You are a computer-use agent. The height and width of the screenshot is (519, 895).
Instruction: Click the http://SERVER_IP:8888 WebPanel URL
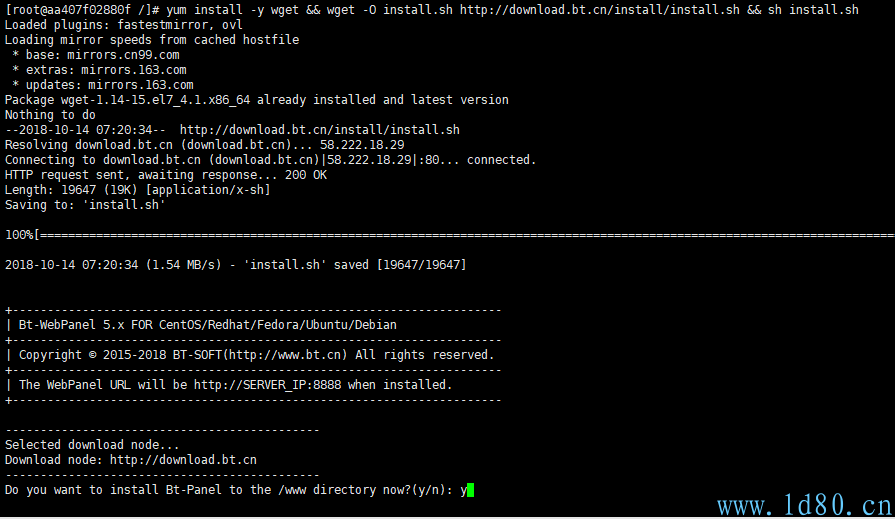(268, 385)
